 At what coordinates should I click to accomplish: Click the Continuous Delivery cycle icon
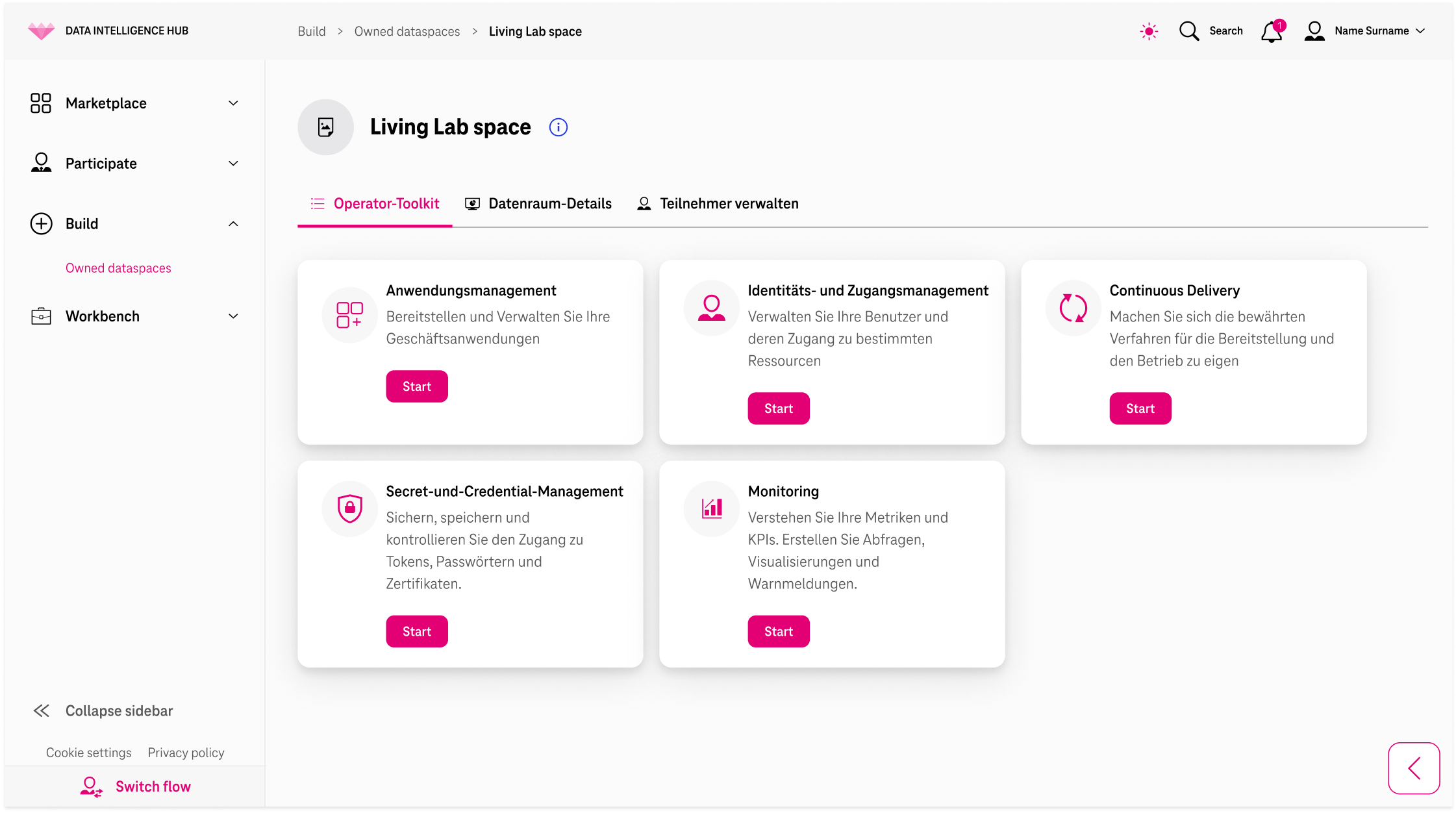[1073, 308]
